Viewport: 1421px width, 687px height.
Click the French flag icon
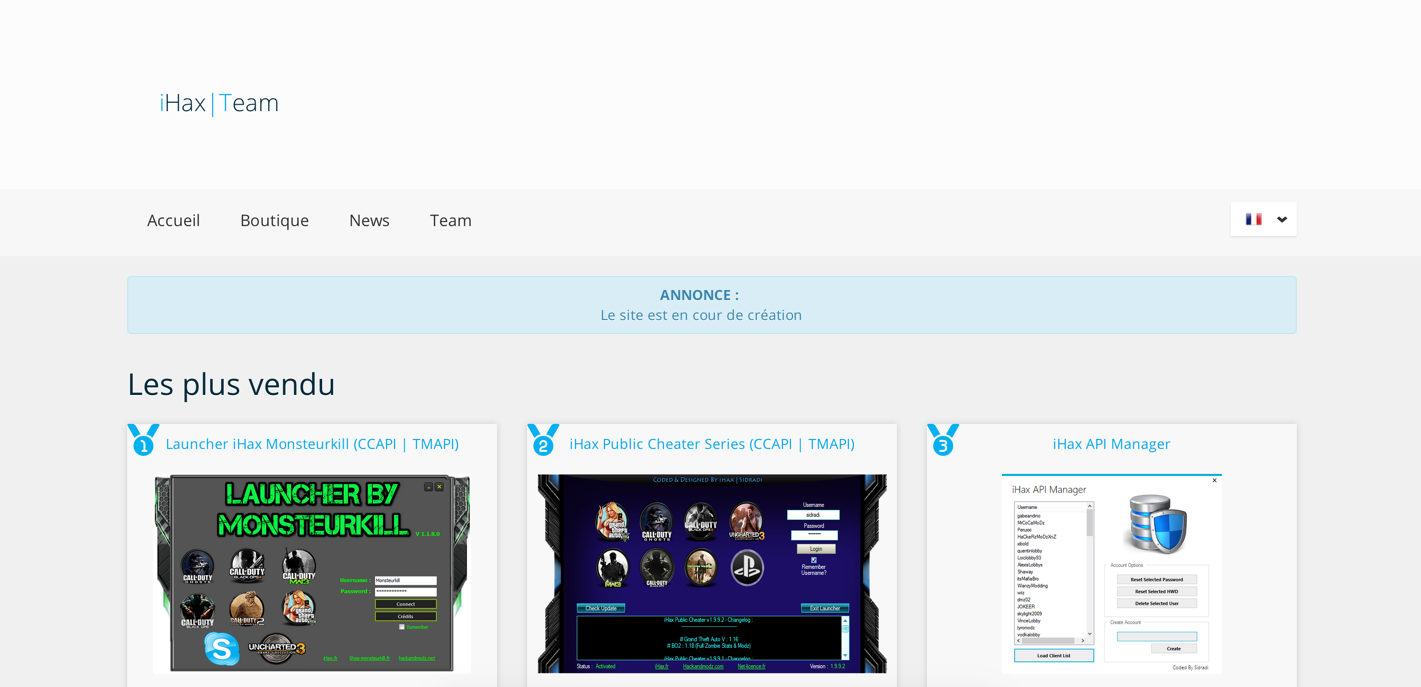point(1253,219)
